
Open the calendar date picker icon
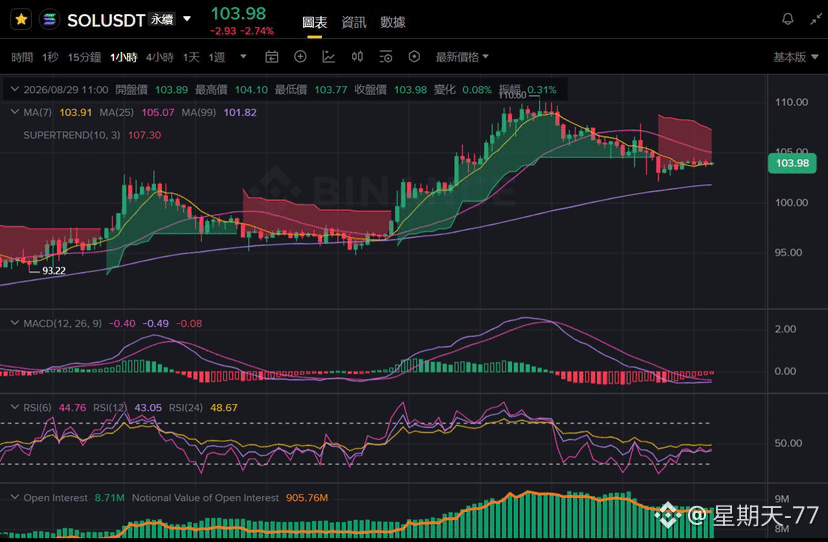pyautogui.click(x=271, y=57)
